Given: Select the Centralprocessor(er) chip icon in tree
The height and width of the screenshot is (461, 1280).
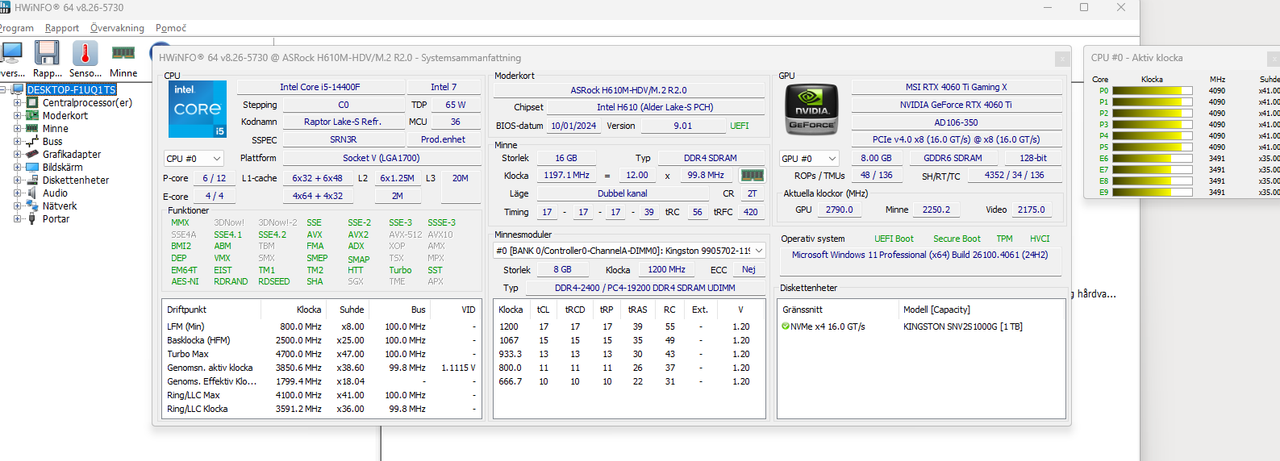Looking at the screenshot, I should (34, 102).
